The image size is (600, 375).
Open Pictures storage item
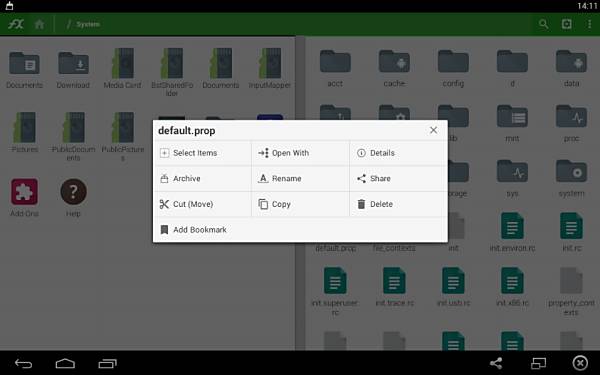(24, 132)
